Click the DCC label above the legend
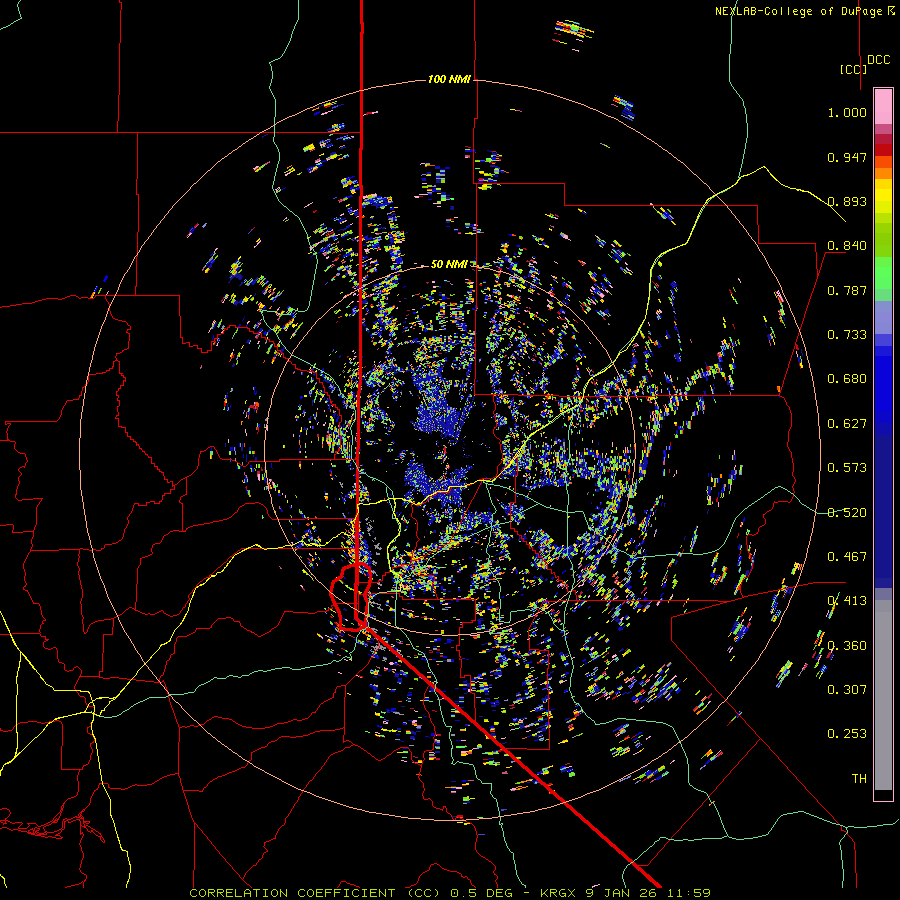900x900 pixels. point(878,60)
